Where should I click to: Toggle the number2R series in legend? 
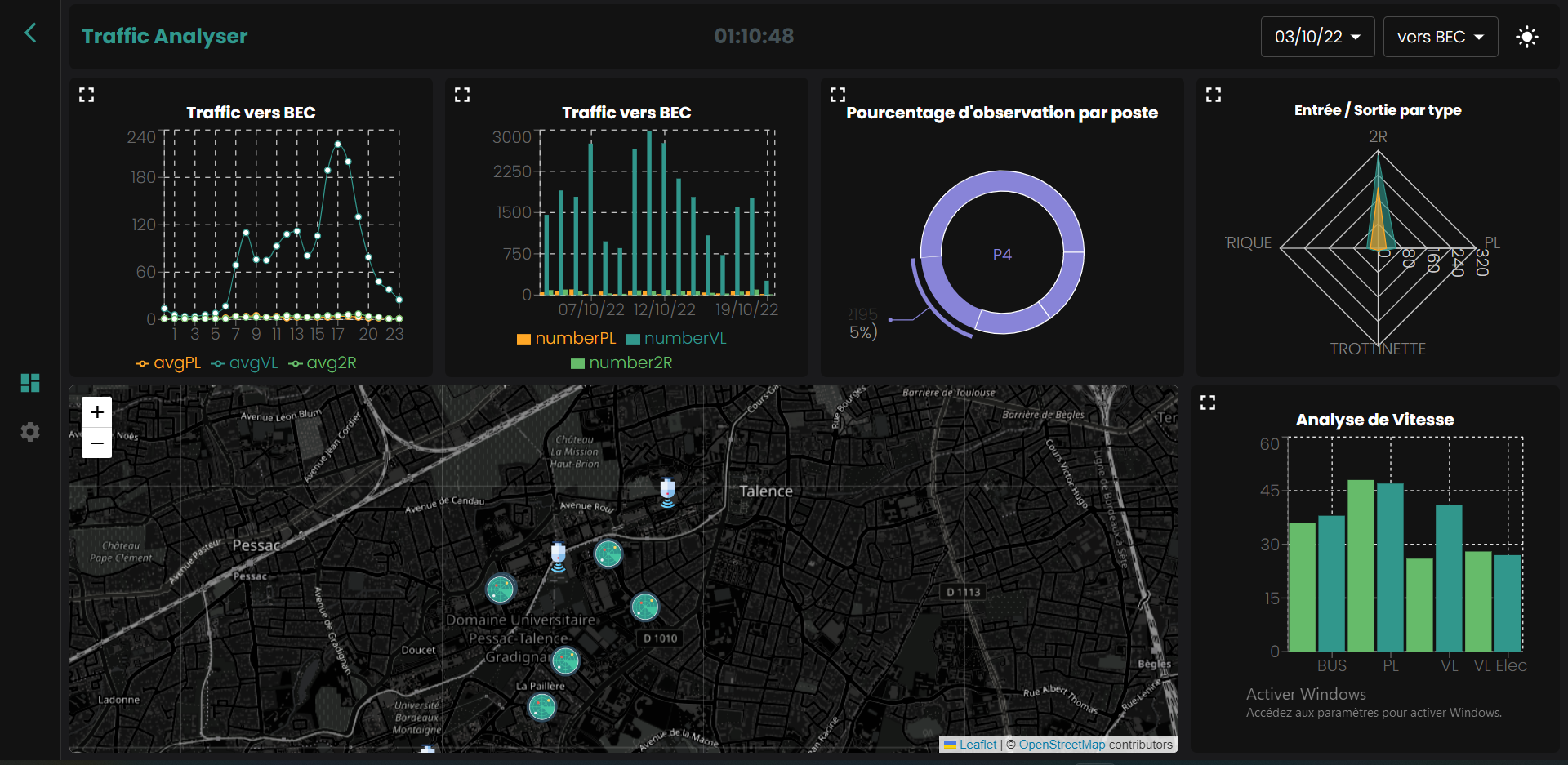pyautogui.click(x=621, y=363)
